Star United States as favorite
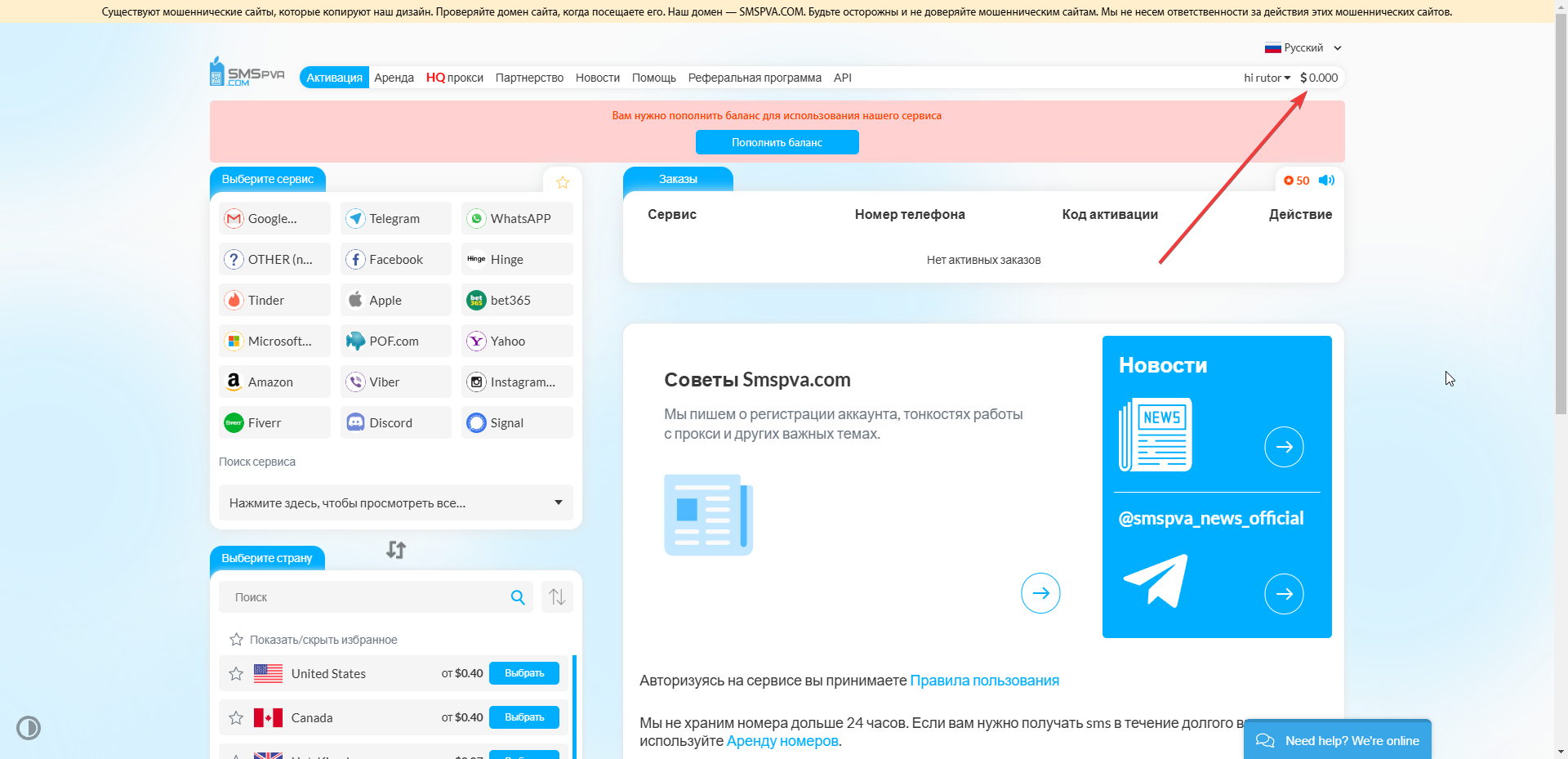Screen dimensions: 1568x759 [236, 674]
